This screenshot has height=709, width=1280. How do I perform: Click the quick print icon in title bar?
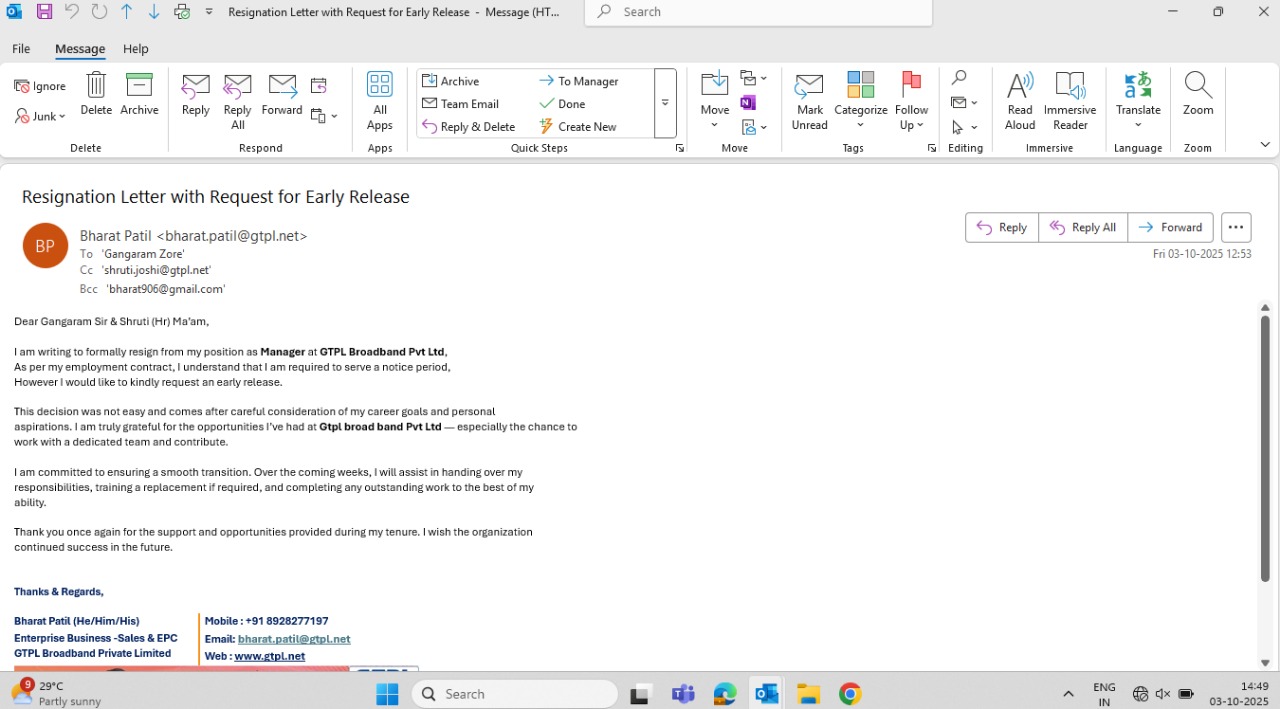point(182,12)
